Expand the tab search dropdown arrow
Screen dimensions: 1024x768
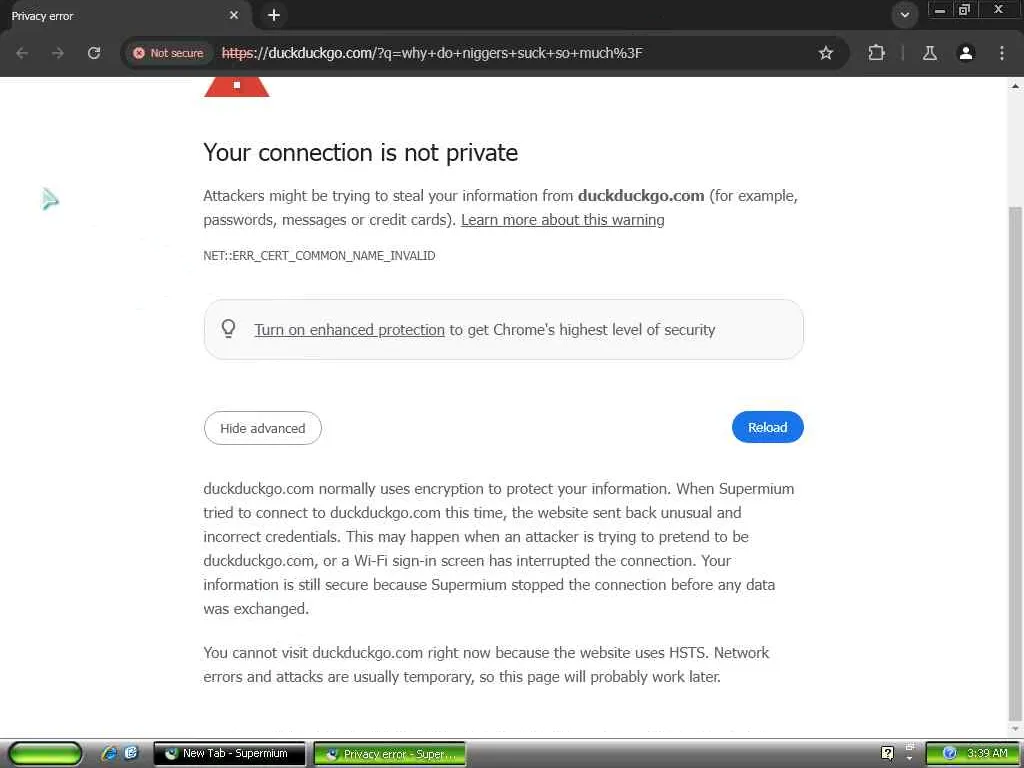click(904, 15)
